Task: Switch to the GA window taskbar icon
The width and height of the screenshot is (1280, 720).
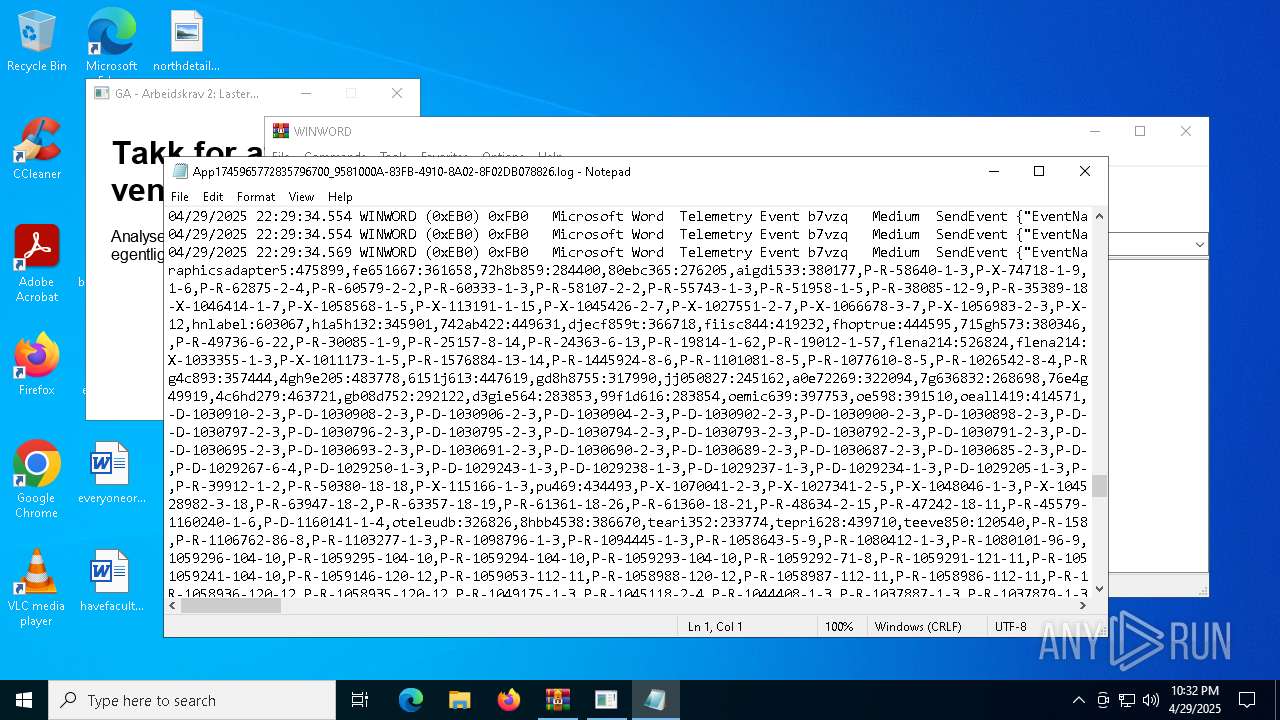Action: click(x=606, y=700)
